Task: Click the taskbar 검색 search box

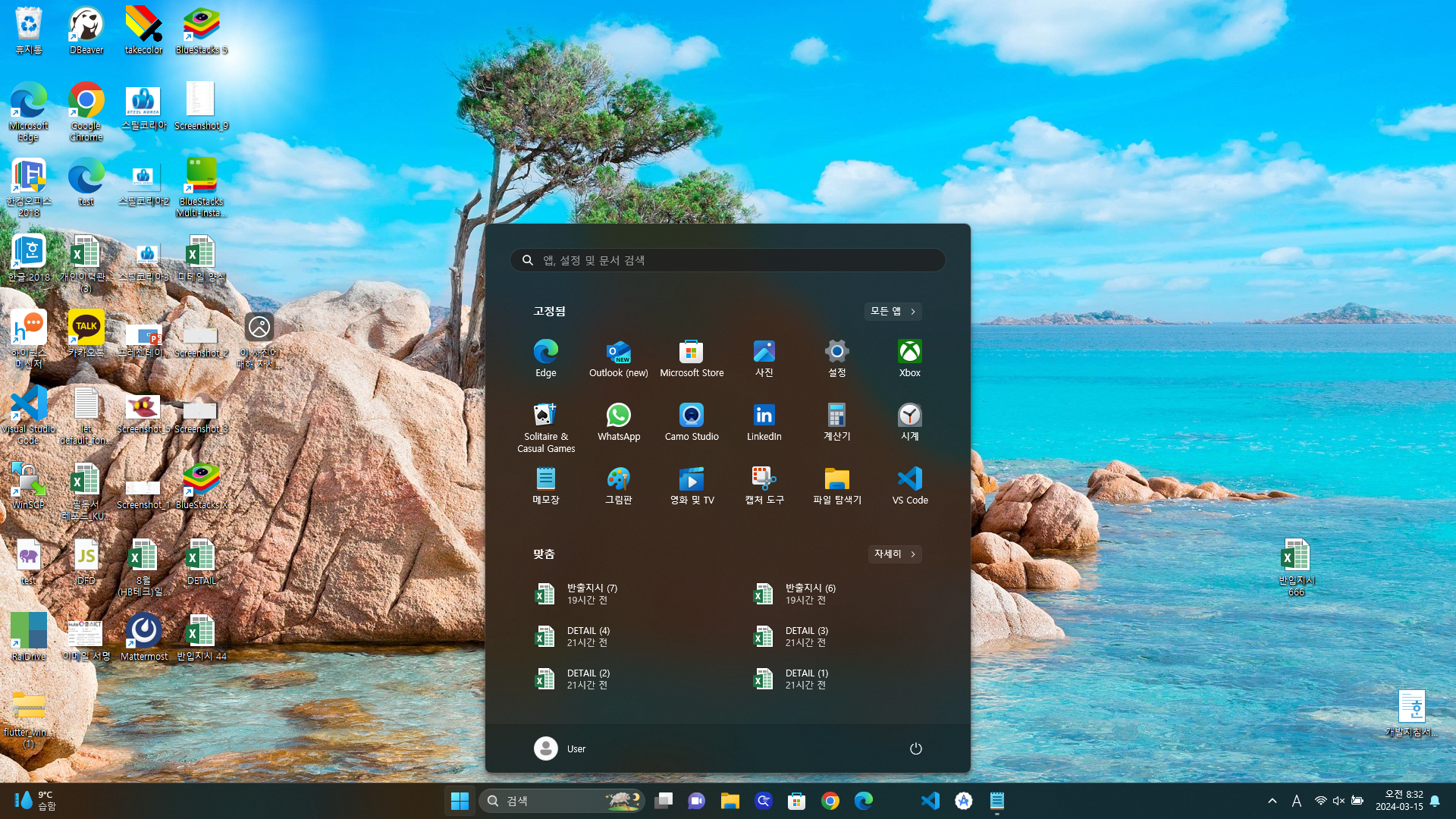Action: pyautogui.click(x=562, y=801)
